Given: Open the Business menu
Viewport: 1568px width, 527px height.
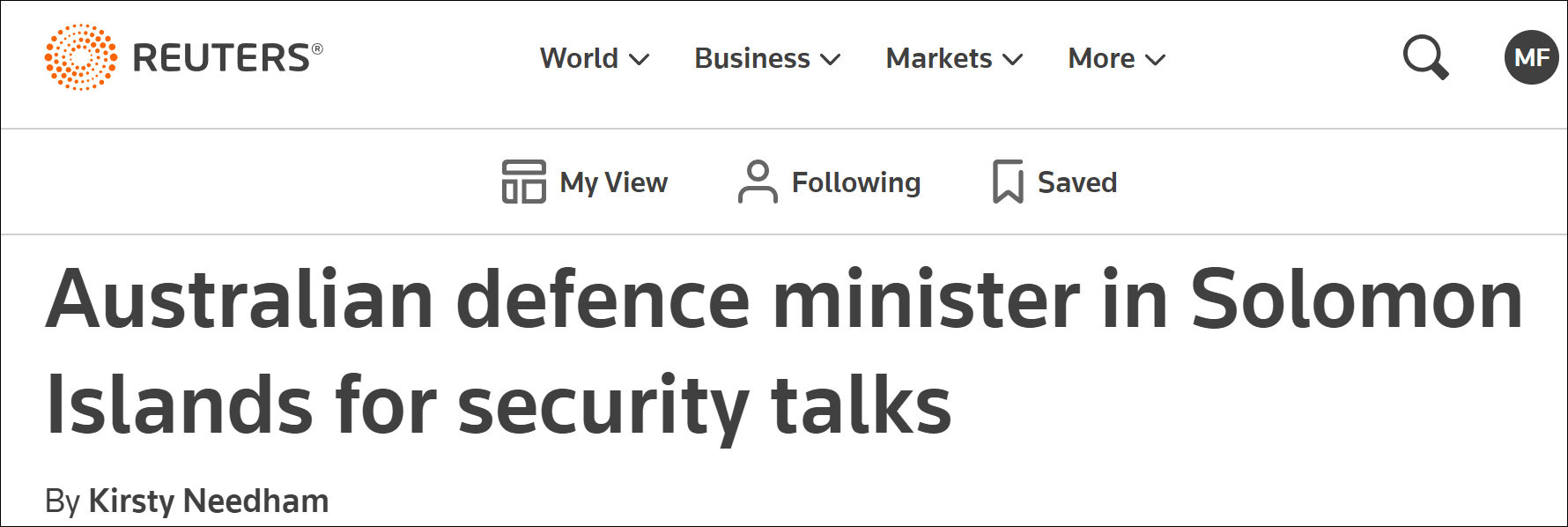Looking at the screenshot, I should (x=752, y=58).
